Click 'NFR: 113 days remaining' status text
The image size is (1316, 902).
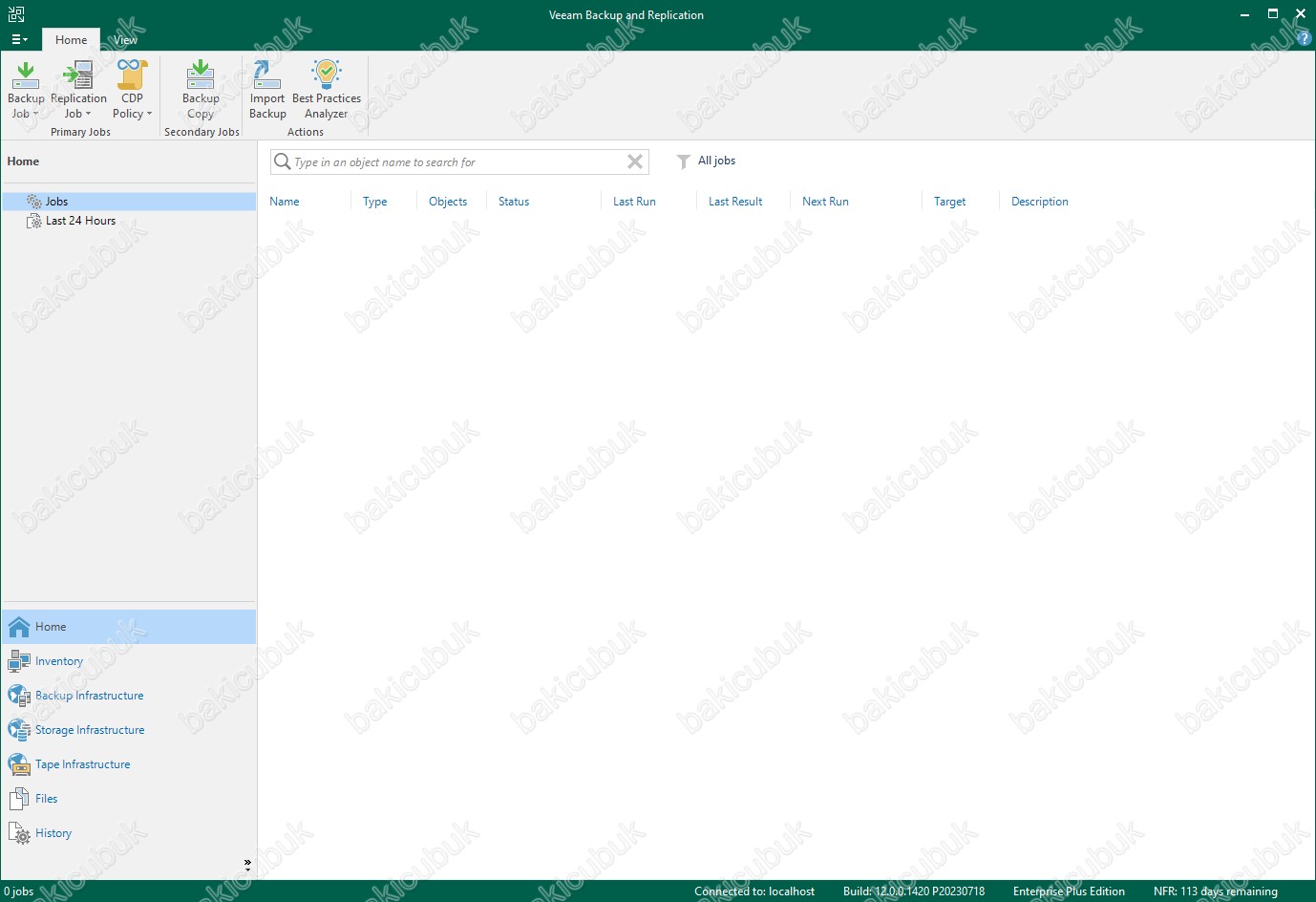coord(1215,891)
